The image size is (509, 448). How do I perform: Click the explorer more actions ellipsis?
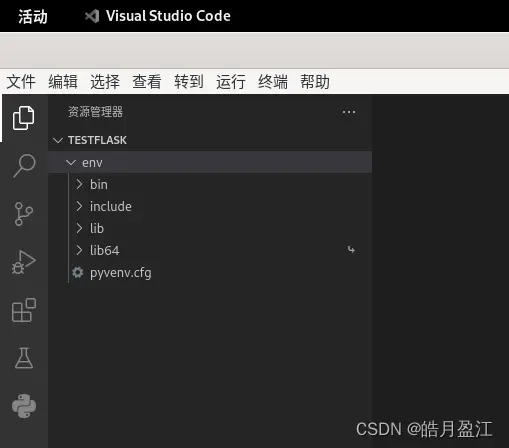[x=349, y=112]
